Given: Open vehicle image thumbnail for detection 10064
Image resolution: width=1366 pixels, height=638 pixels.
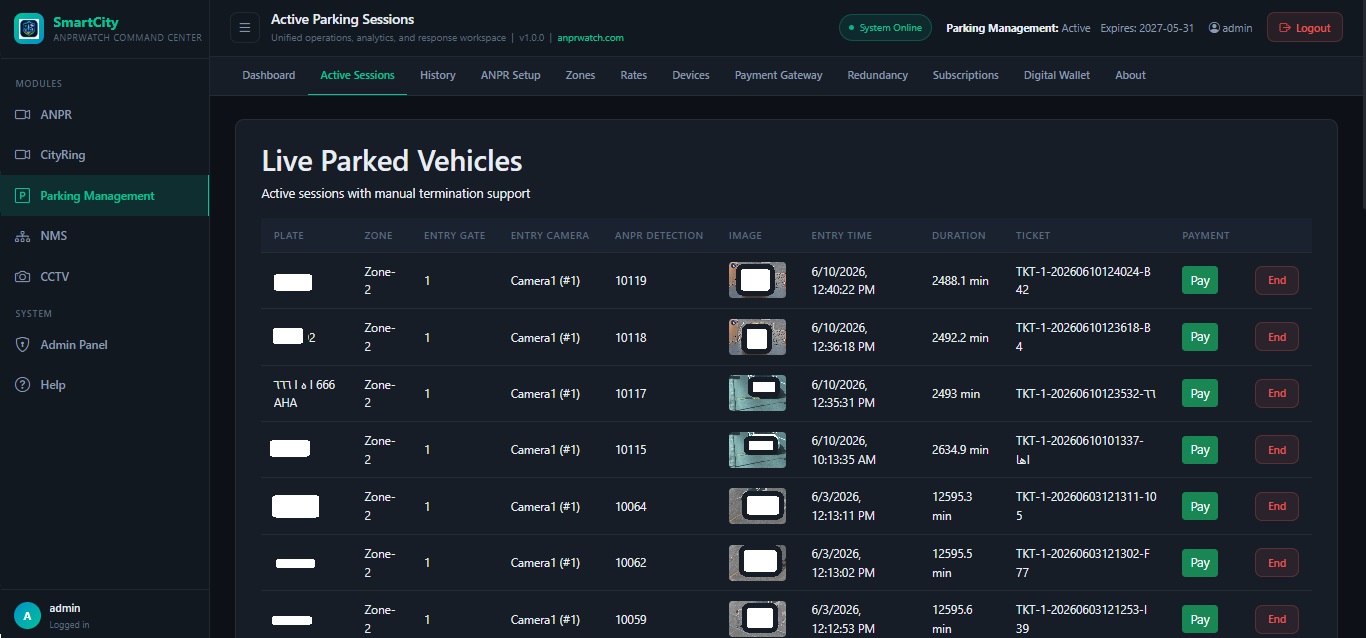Looking at the screenshot, I should [757, 506].
